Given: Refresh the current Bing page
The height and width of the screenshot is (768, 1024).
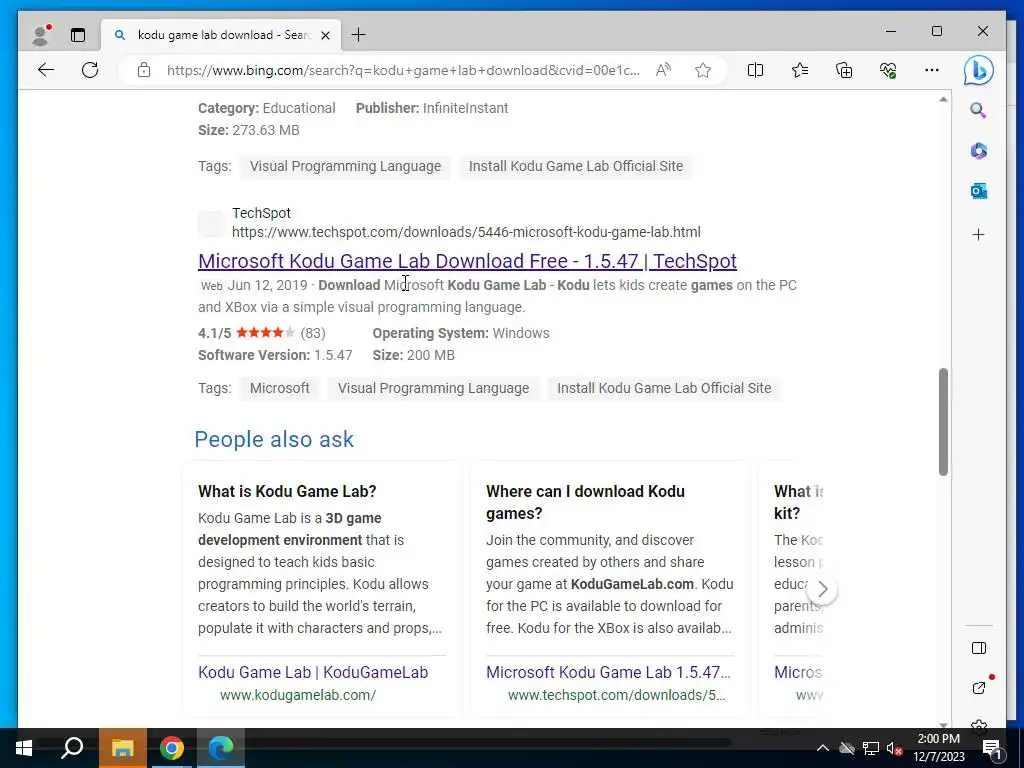Looking at the screenshot, I should pyautogui.click(x=90, y=70).
